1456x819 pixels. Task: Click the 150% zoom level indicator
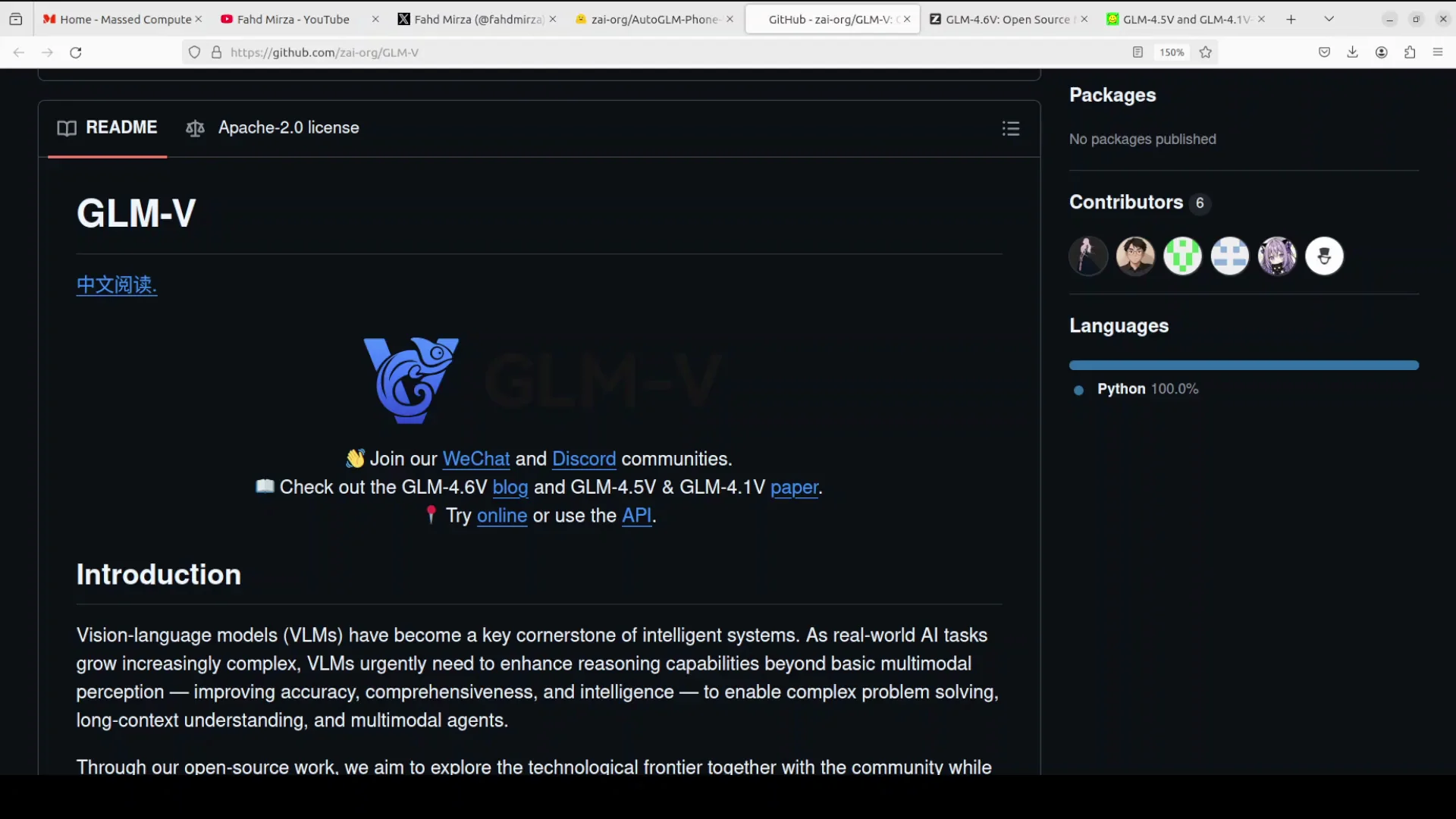click(x=1171, y=52)
